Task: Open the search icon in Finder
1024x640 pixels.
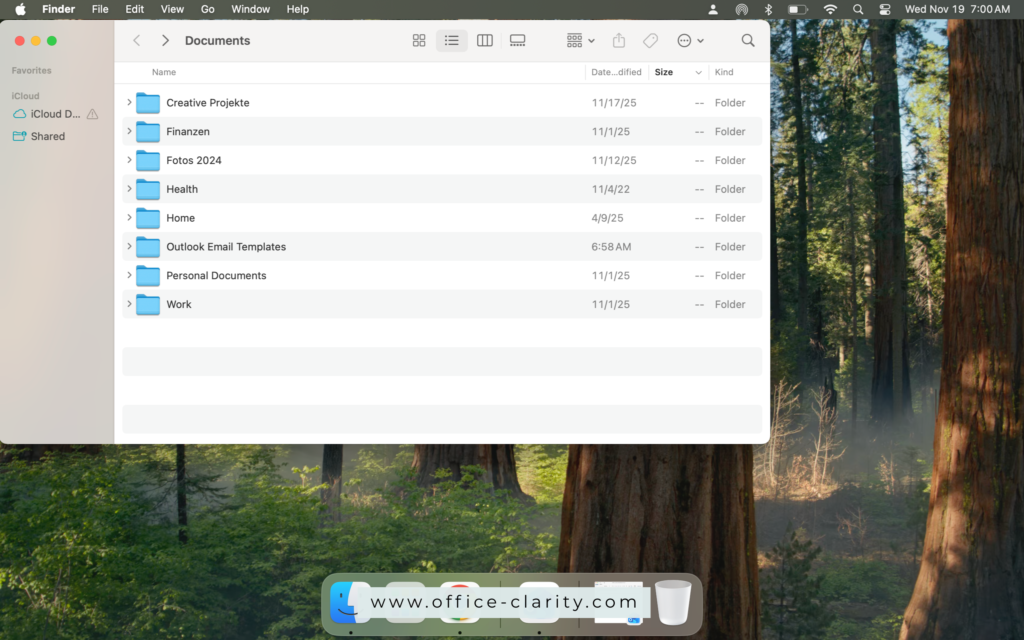Action: pyautogui.click(x=746, y=40)
